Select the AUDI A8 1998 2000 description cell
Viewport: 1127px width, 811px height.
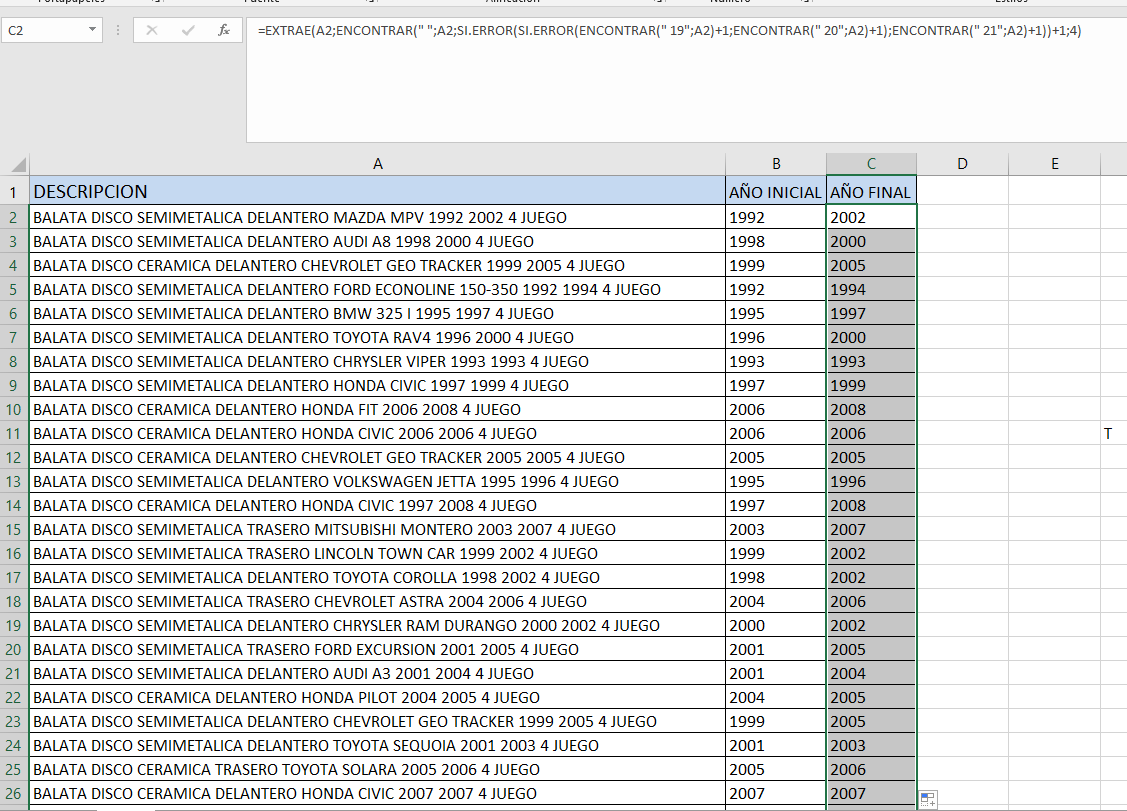point(377,241)
